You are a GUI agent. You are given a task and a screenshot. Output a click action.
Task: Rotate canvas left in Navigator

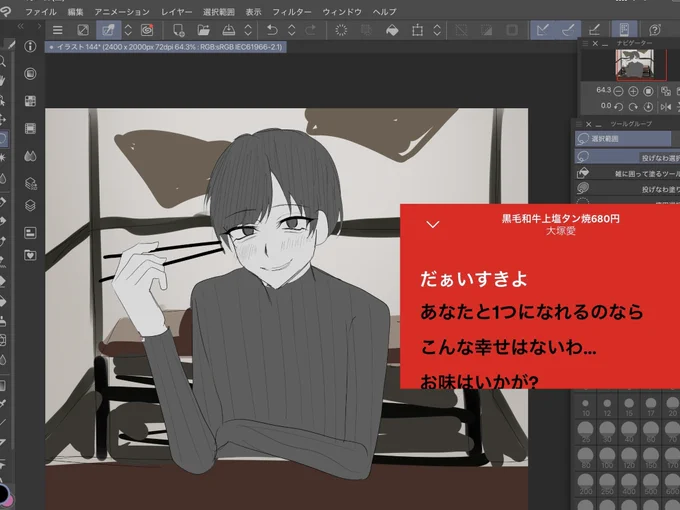coord(618,107)
